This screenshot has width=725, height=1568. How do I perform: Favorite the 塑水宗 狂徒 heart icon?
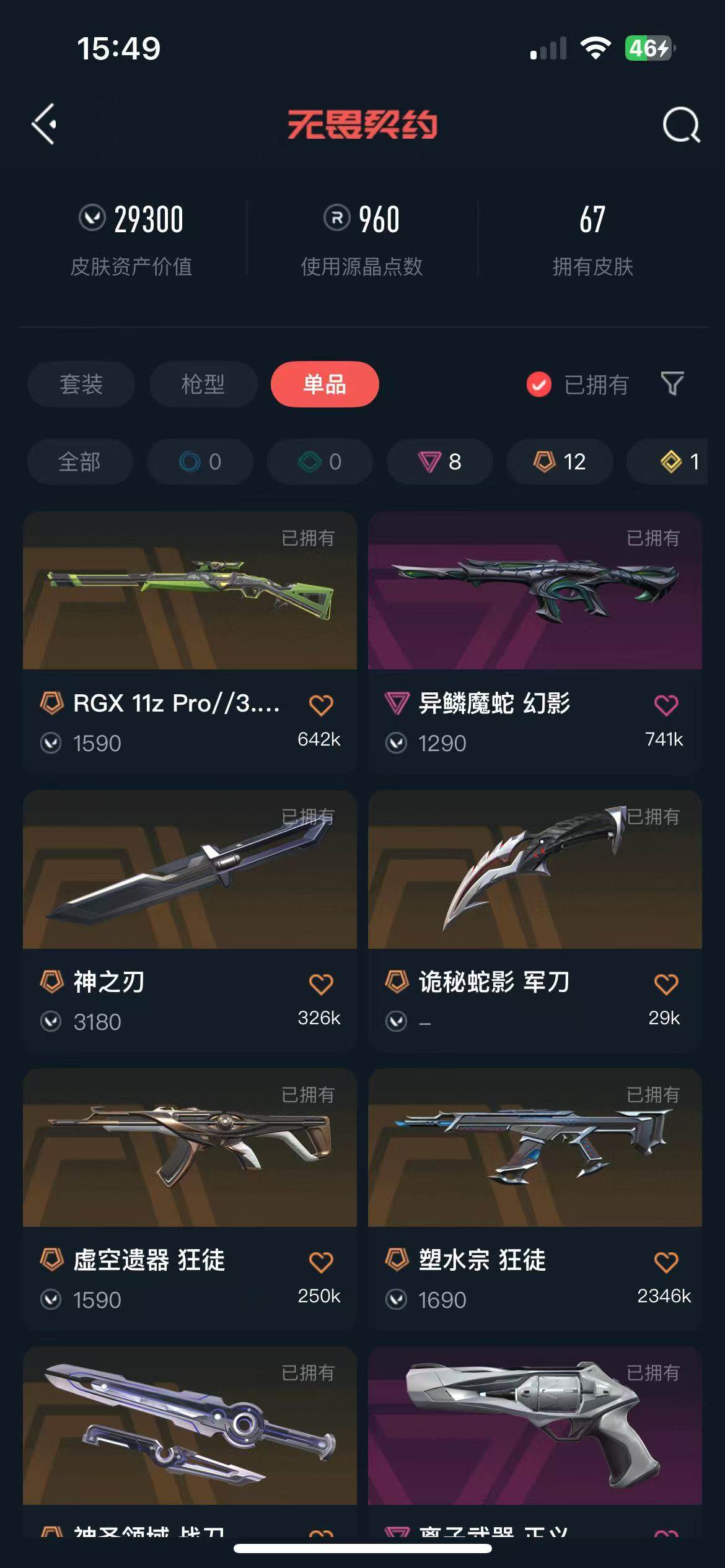[666, 1261]
